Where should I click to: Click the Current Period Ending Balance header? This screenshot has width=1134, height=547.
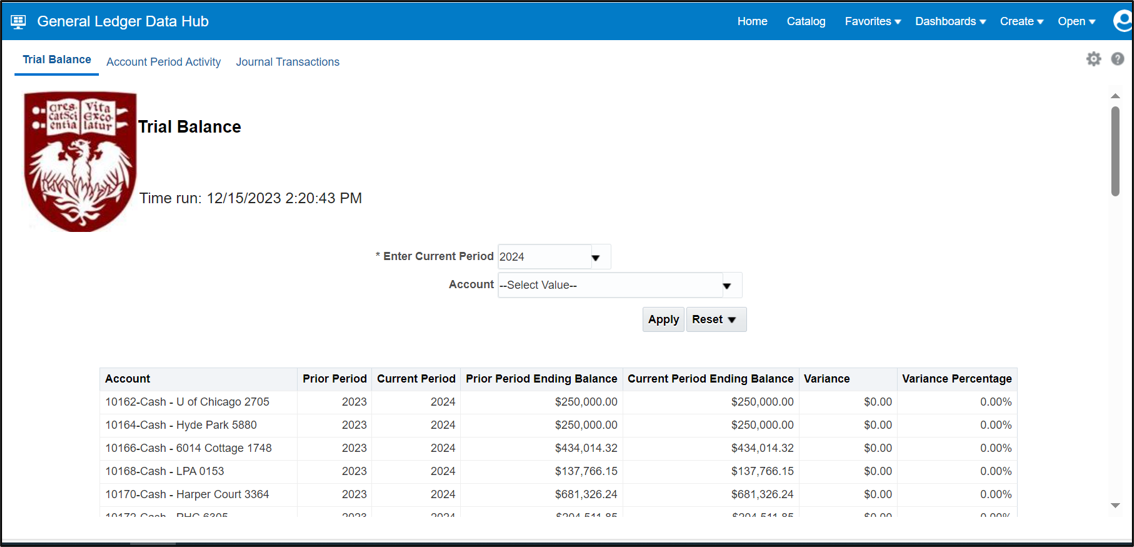pos(711,378)
